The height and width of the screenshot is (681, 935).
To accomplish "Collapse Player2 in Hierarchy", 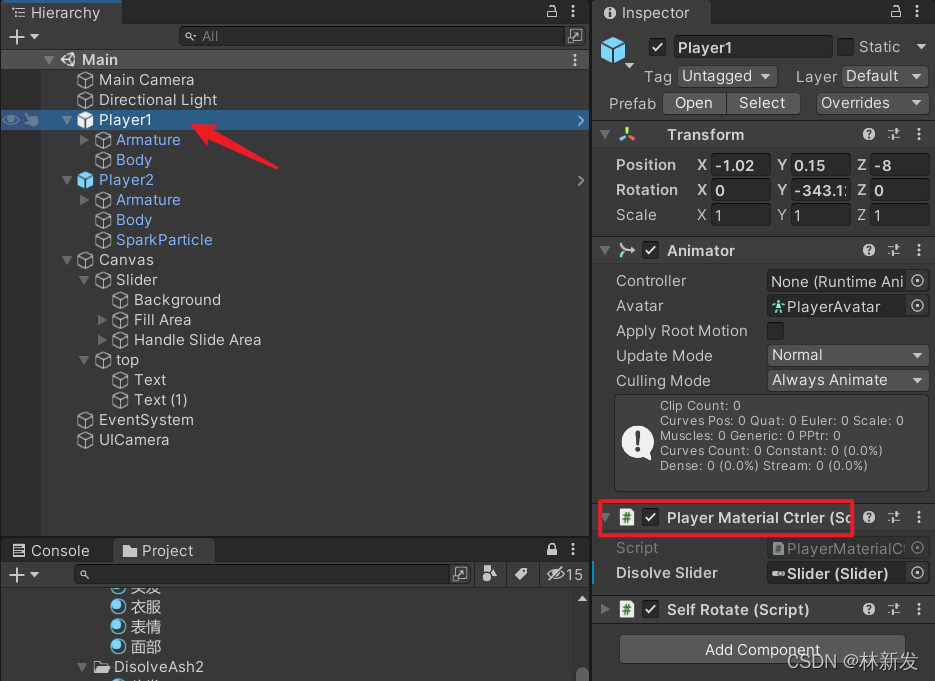I will pyautogui.click(x=67, y=180).
